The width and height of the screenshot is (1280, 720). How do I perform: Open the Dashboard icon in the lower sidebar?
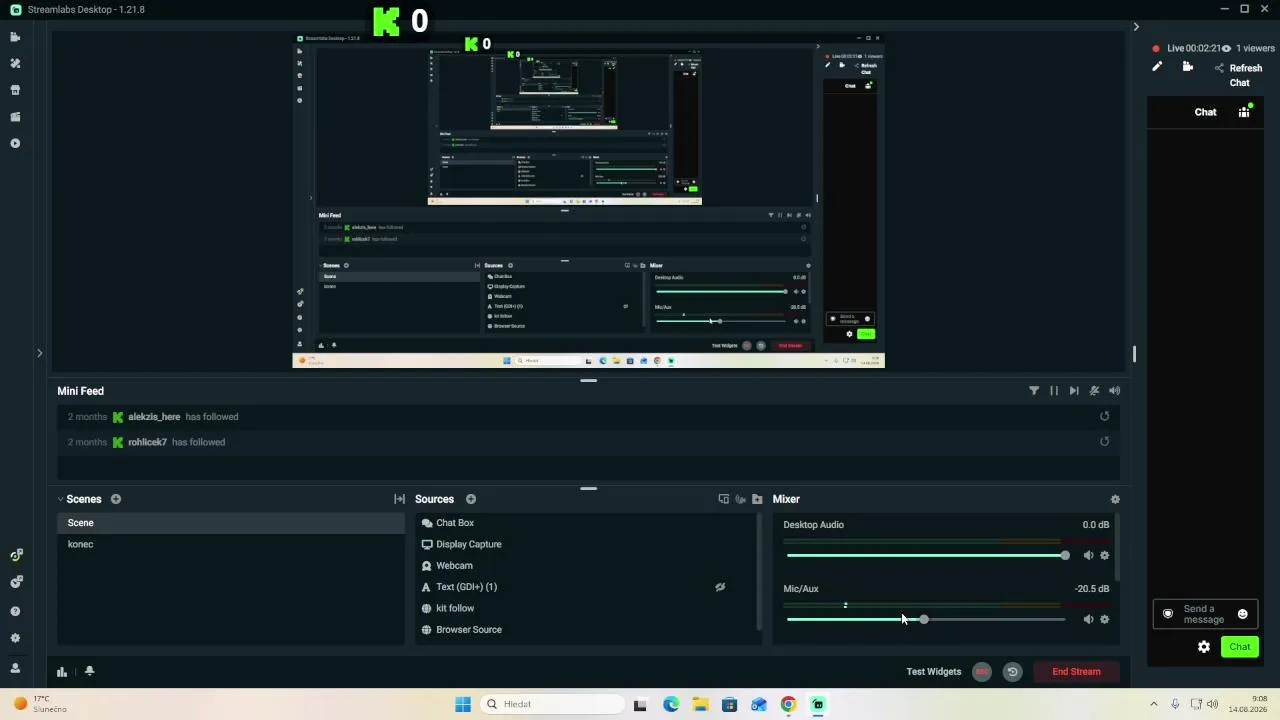click(15, 555)
